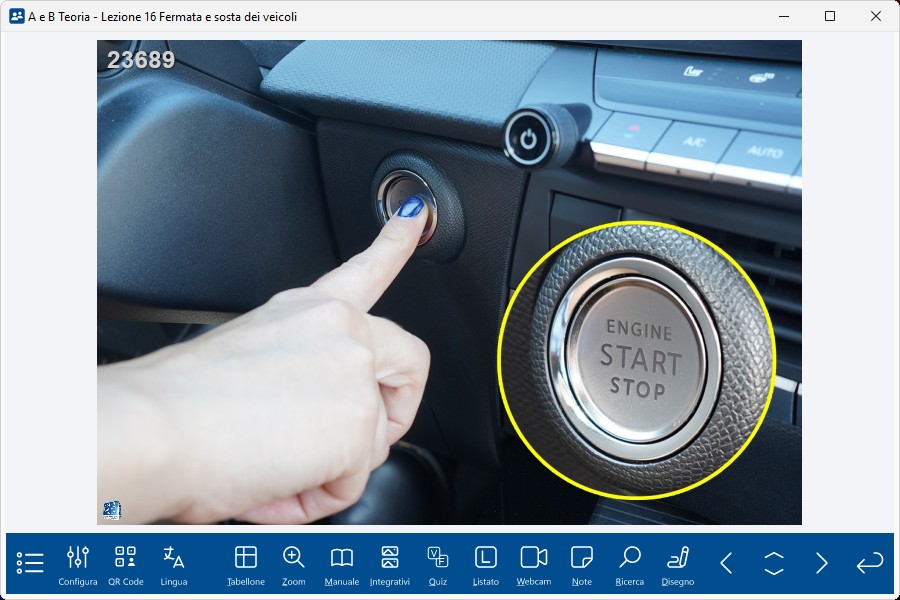Open the Tabellone board view

pyautogui.click(x=246, y=565)
